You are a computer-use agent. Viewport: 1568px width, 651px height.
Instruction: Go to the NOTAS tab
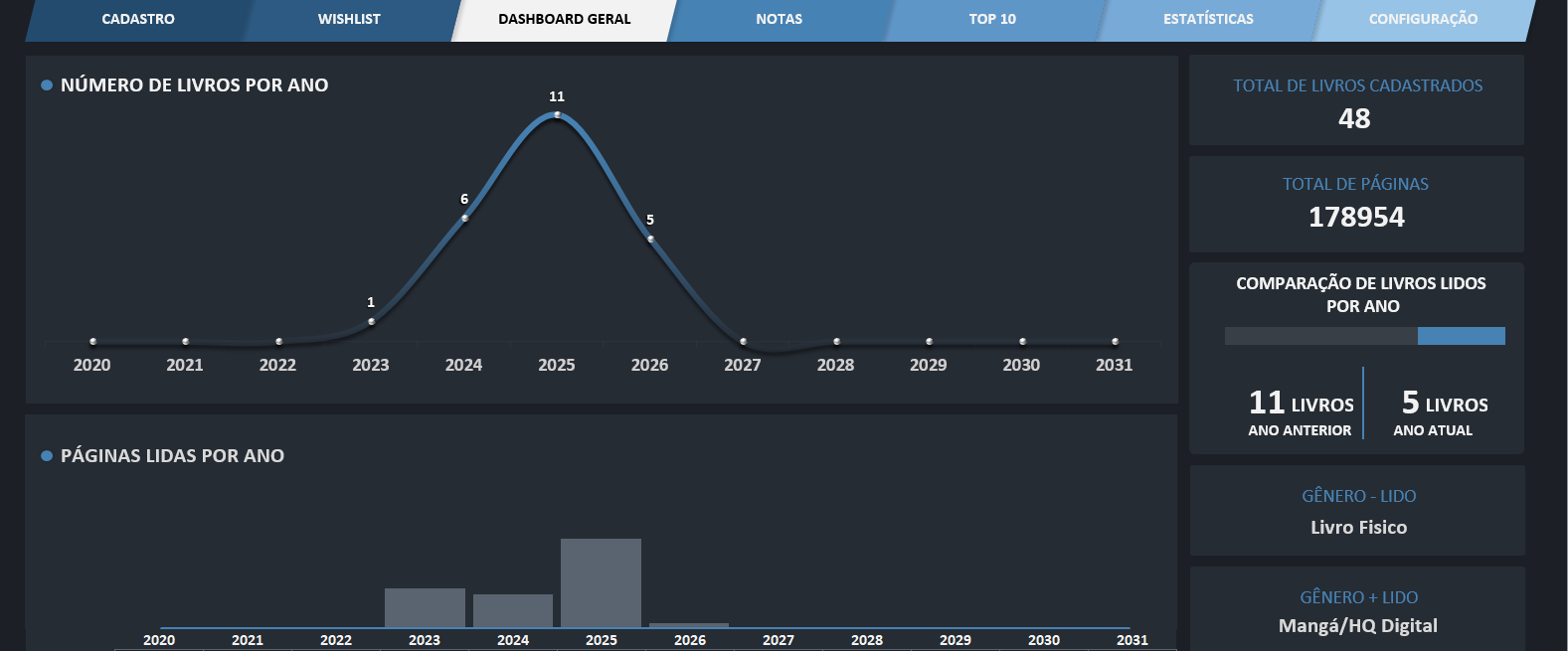[780, 20]
